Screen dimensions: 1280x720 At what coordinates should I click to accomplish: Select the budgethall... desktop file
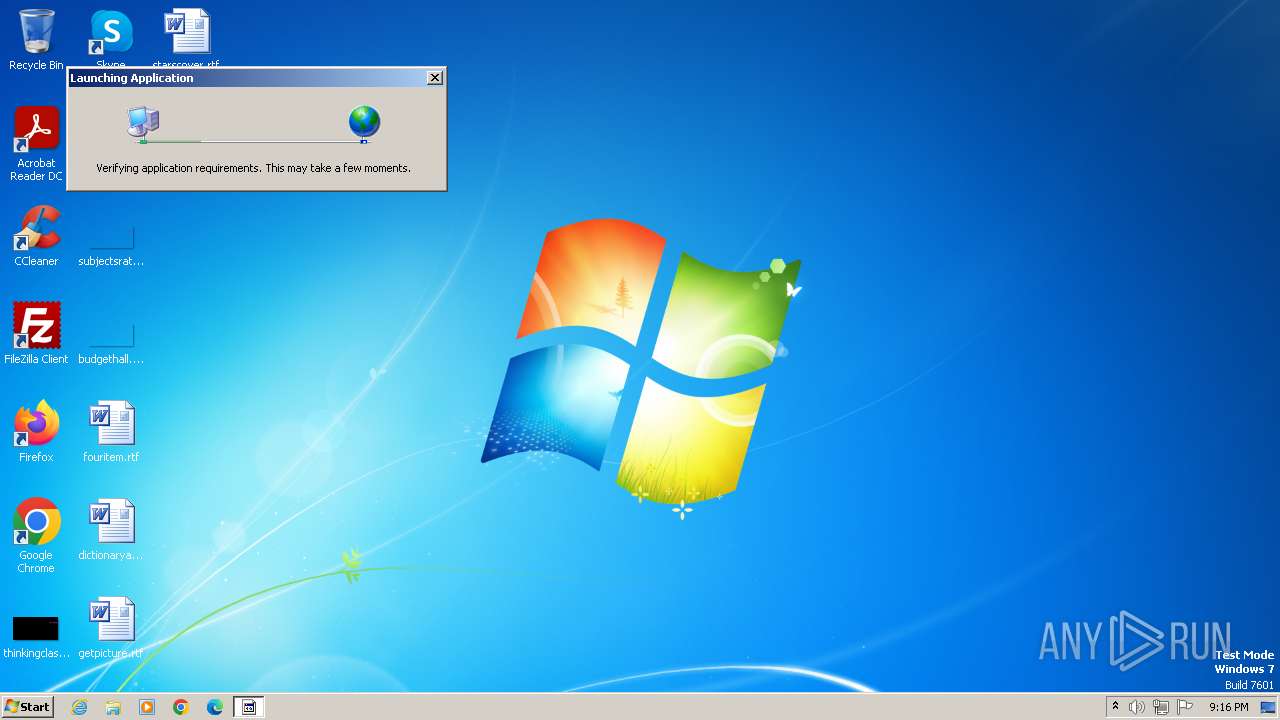pos(111,341)
